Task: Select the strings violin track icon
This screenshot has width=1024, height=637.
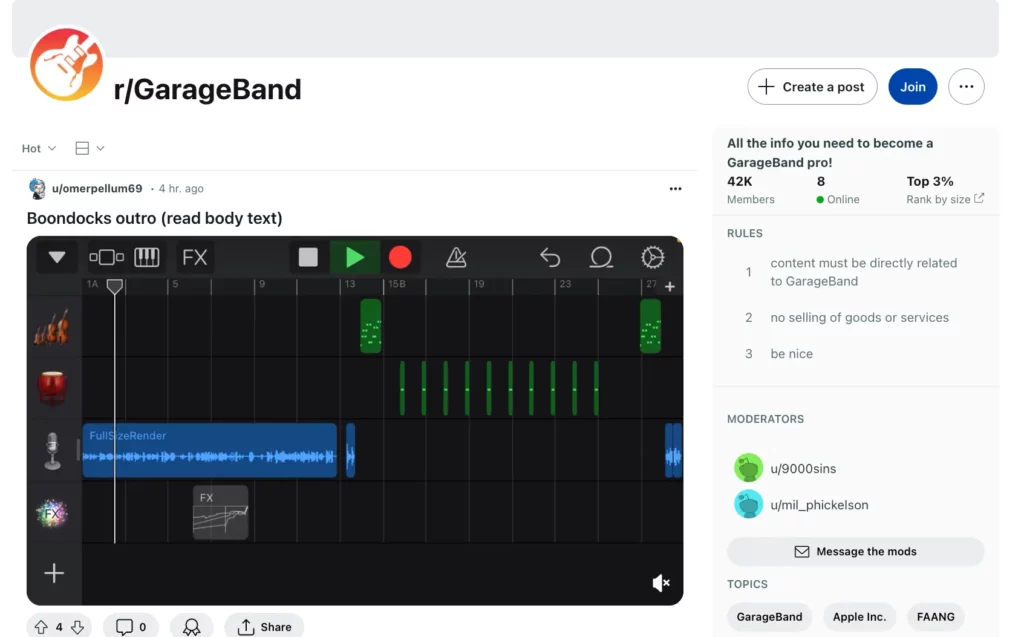Action: tap(52, 327)
